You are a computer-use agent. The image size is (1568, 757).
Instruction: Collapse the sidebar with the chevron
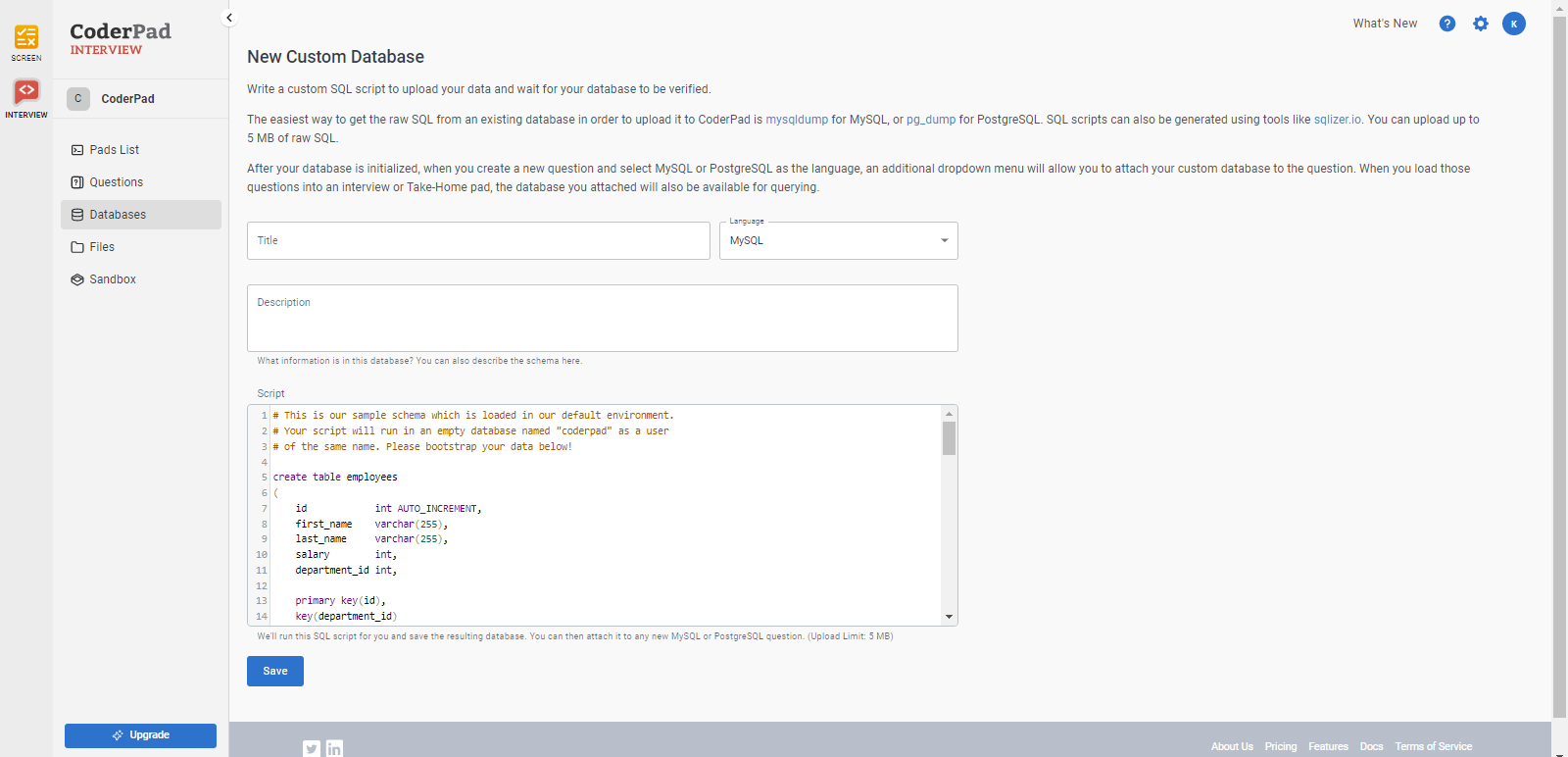(x=229, y=18)
